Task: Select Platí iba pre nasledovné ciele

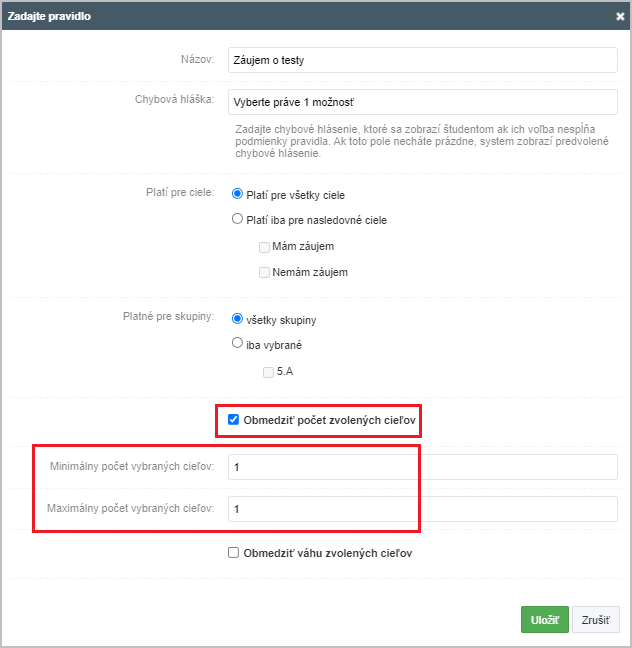Action: pos(237,219)
